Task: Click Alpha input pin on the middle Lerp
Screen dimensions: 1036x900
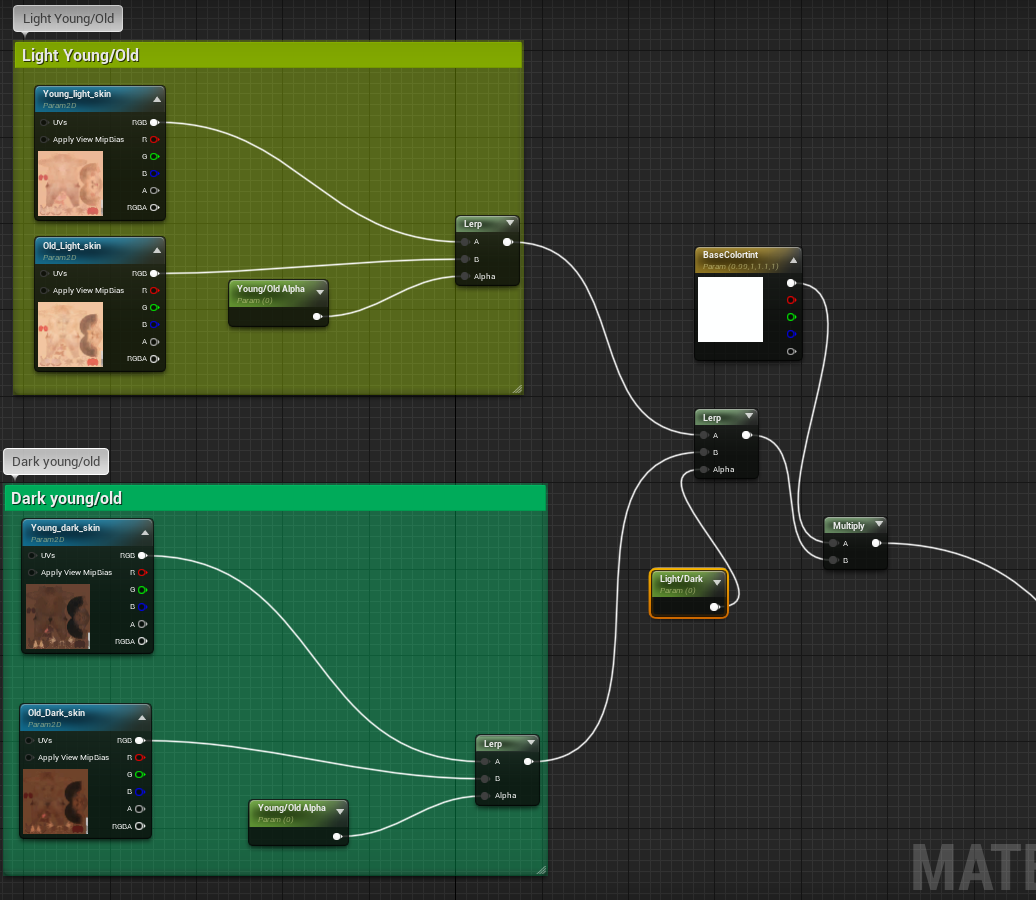Action: 704,469
